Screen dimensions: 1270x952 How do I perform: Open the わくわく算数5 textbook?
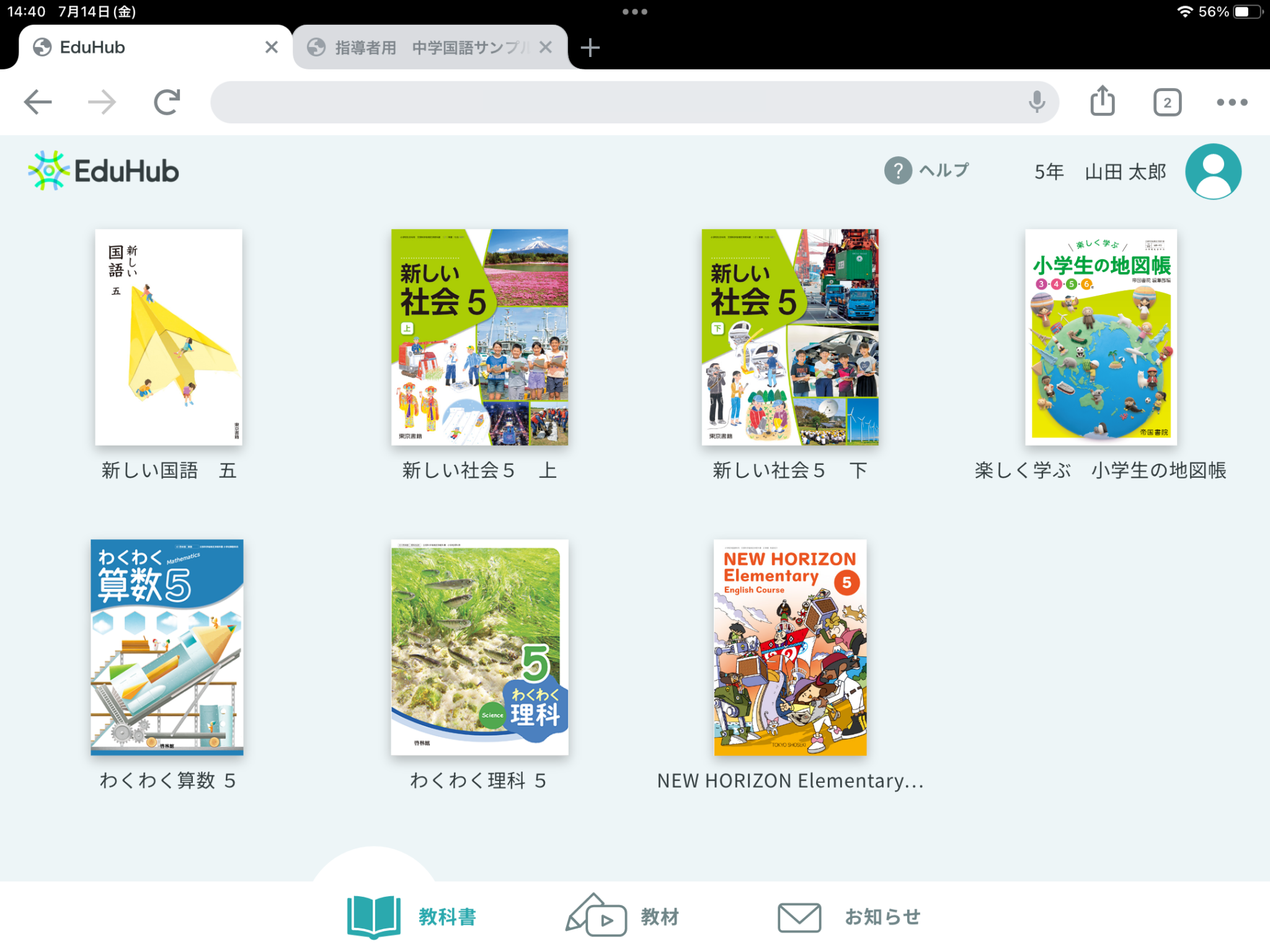(167, 646)
